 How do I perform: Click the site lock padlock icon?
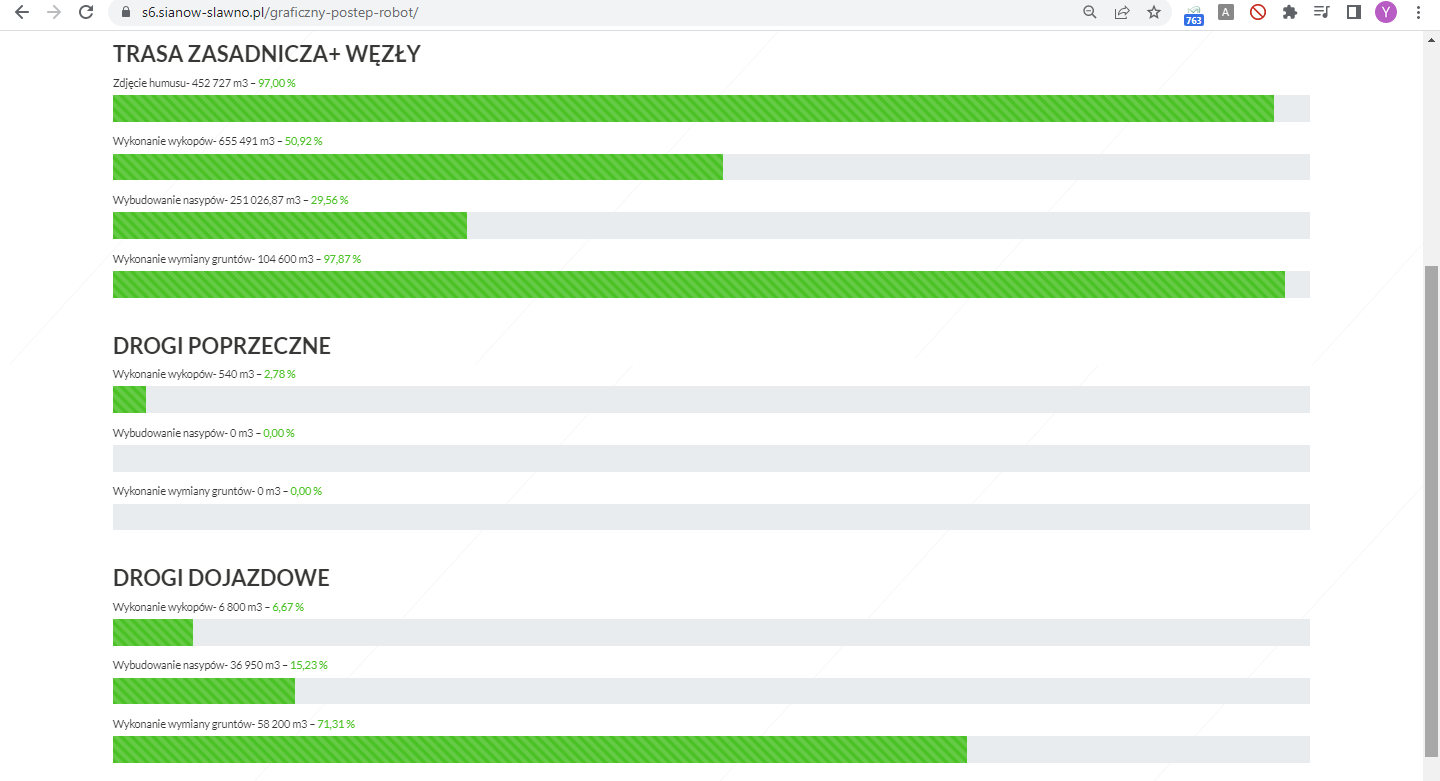click(126, 13)
